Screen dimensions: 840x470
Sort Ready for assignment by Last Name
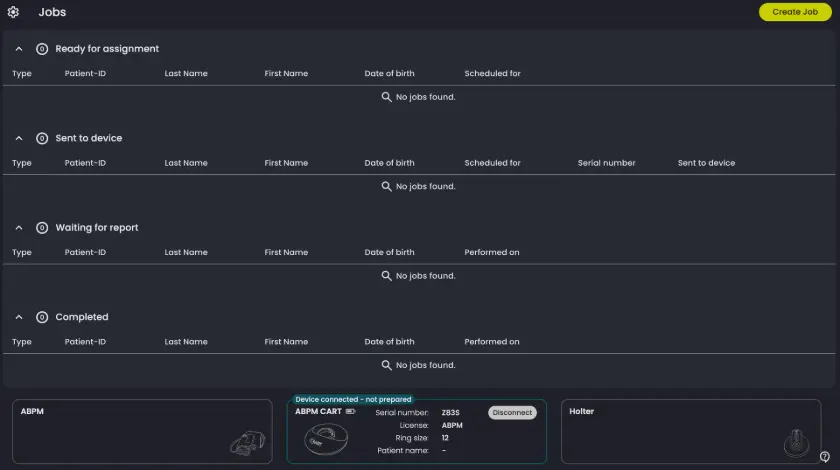click(x=186, y=73)
